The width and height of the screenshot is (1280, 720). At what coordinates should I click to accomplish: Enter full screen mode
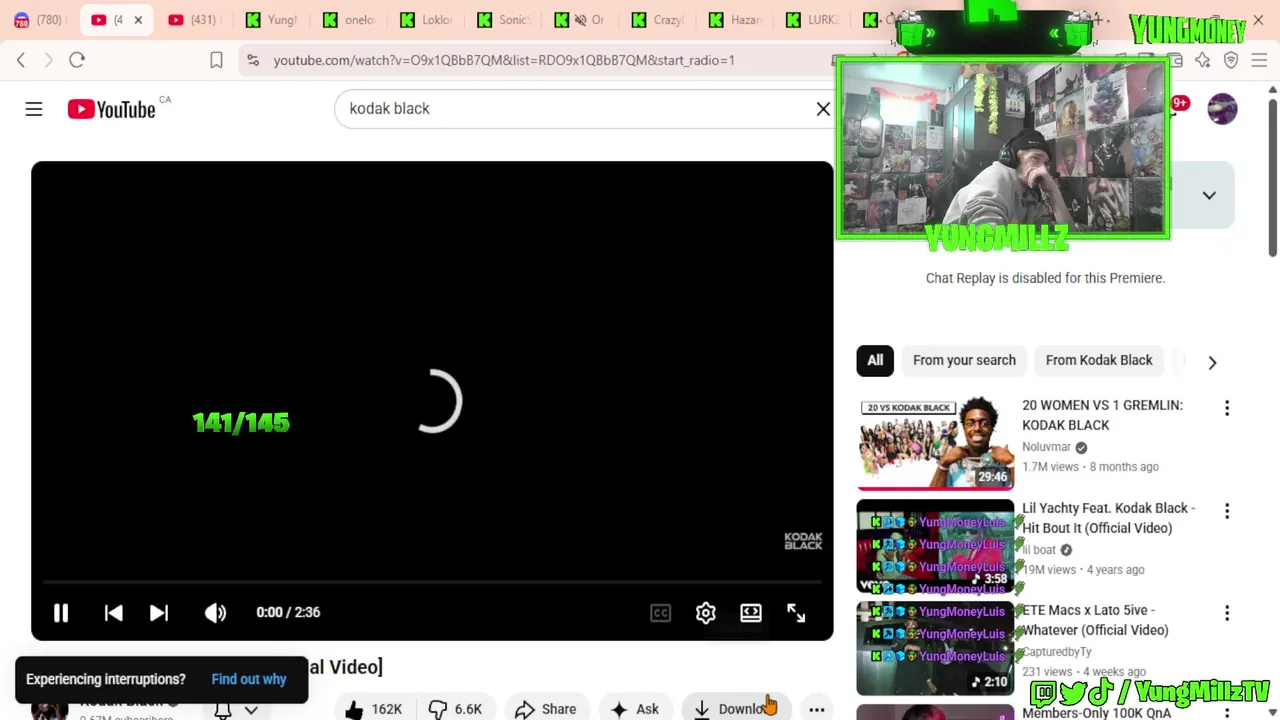796,613
